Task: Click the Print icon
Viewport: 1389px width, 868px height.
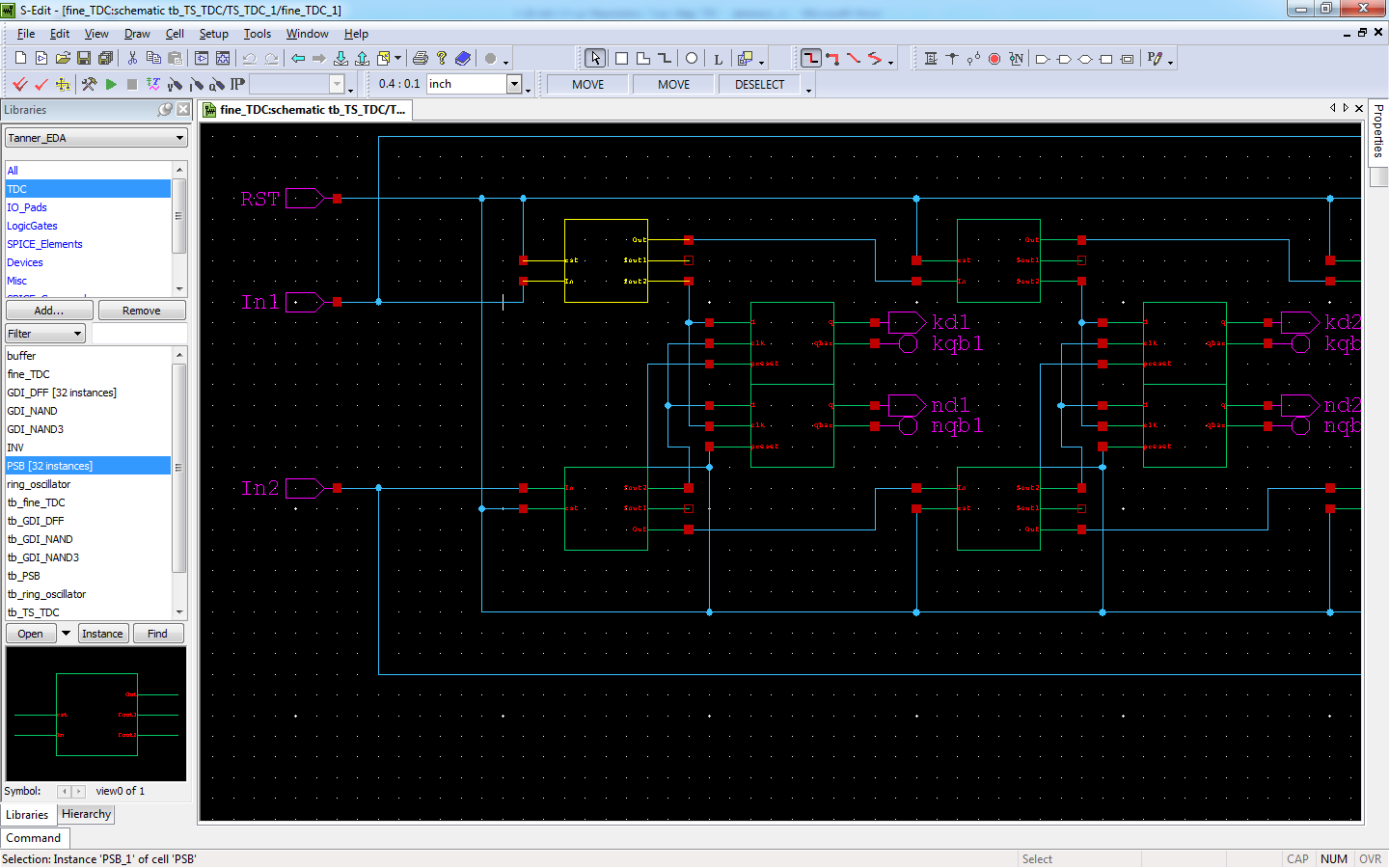Action: 421,59
